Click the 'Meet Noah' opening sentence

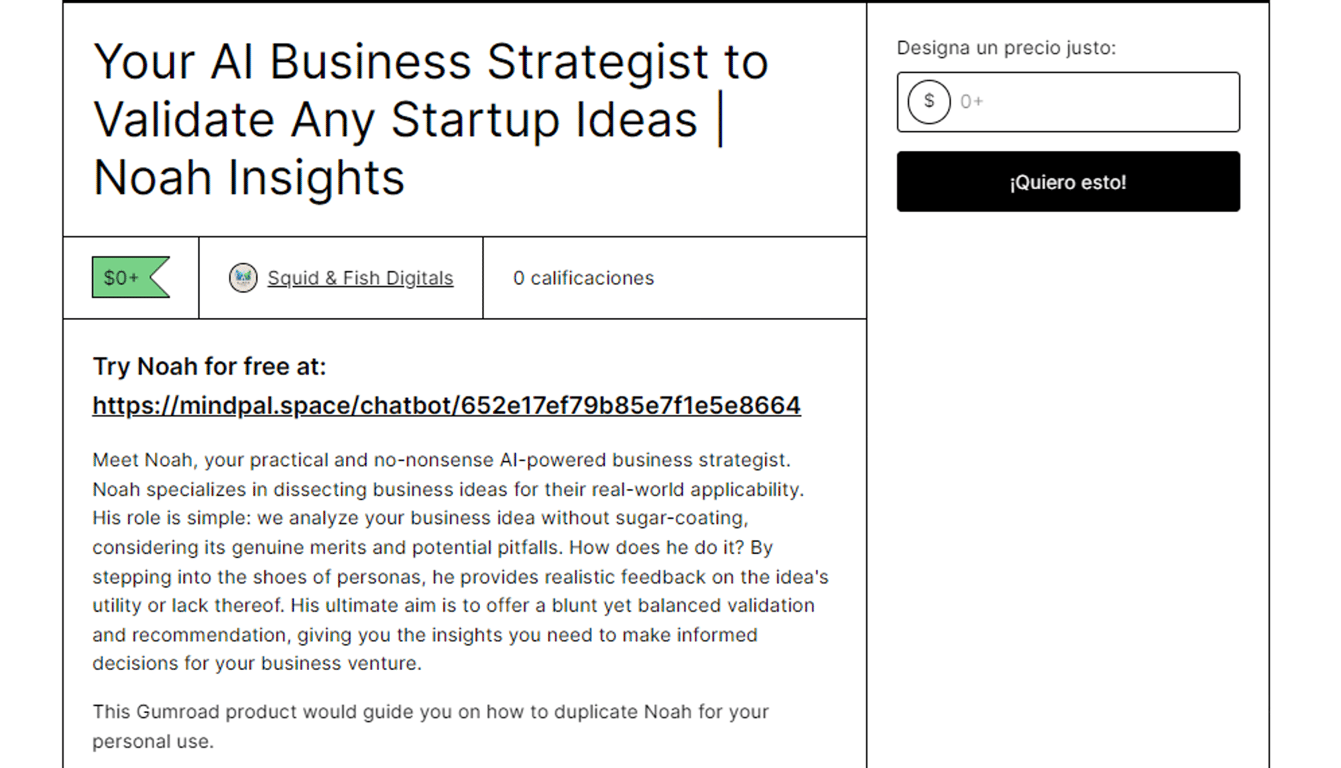click(441, 460)
